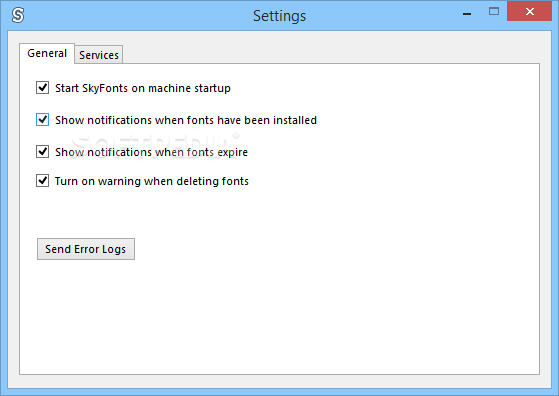Click the 'Show notifications when fonts expire' label

click(x=151, y=152)
